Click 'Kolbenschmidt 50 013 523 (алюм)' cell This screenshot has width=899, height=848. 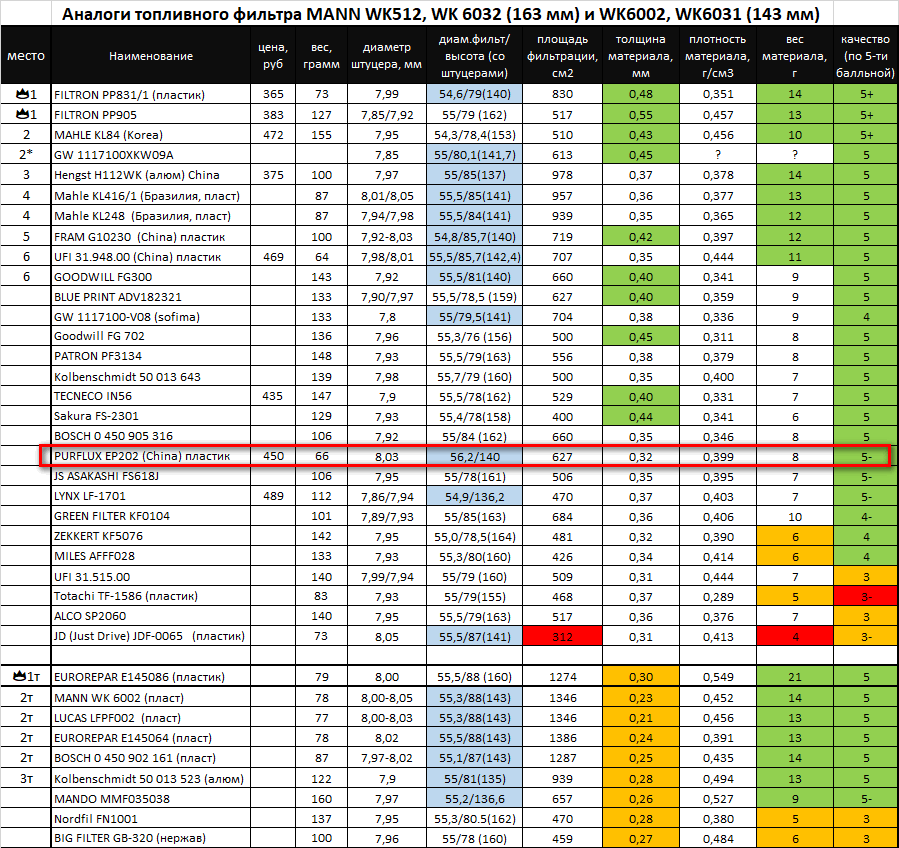click(151, 779)
